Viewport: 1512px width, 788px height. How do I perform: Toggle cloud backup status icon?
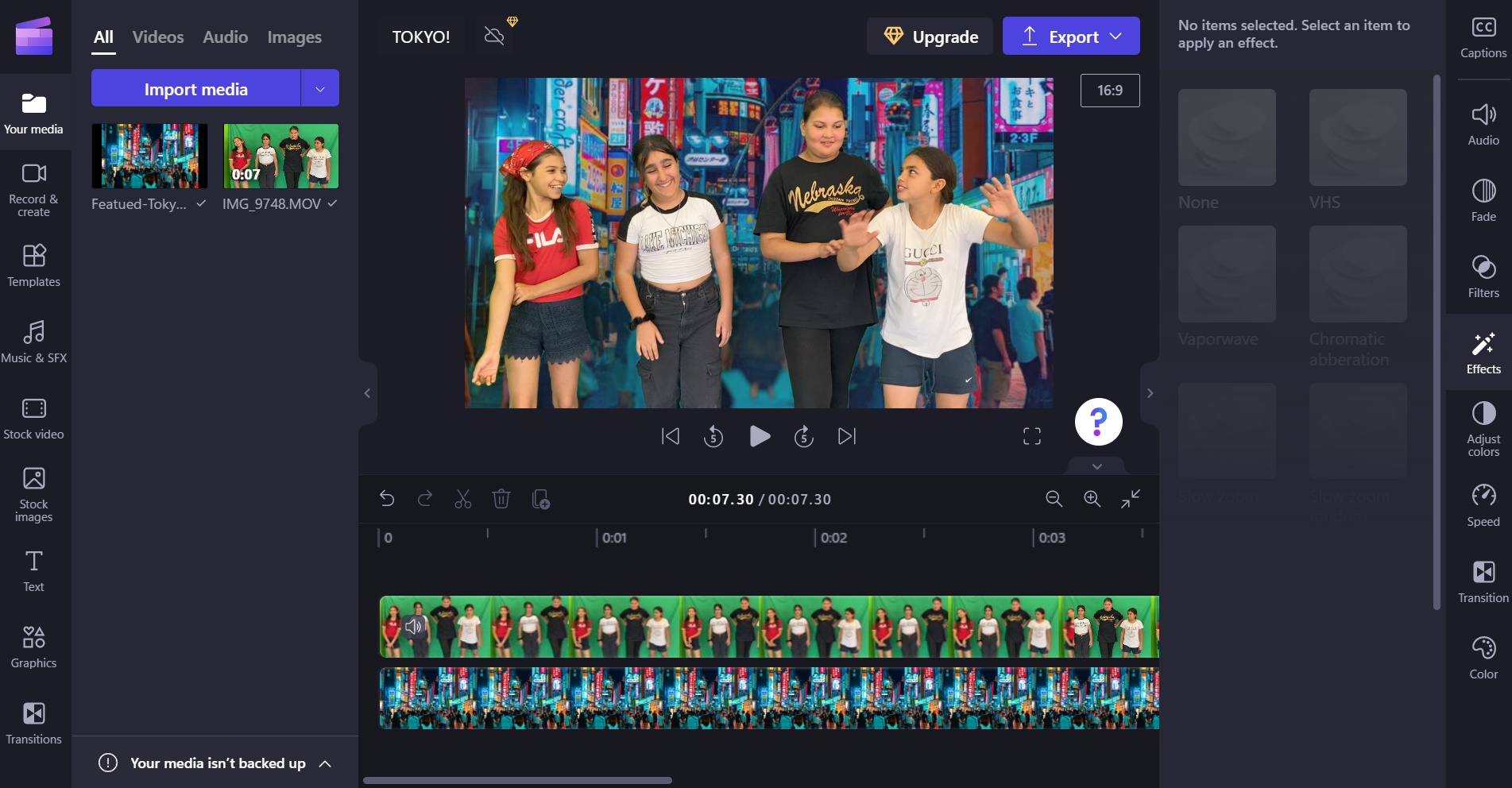point(494,37)
